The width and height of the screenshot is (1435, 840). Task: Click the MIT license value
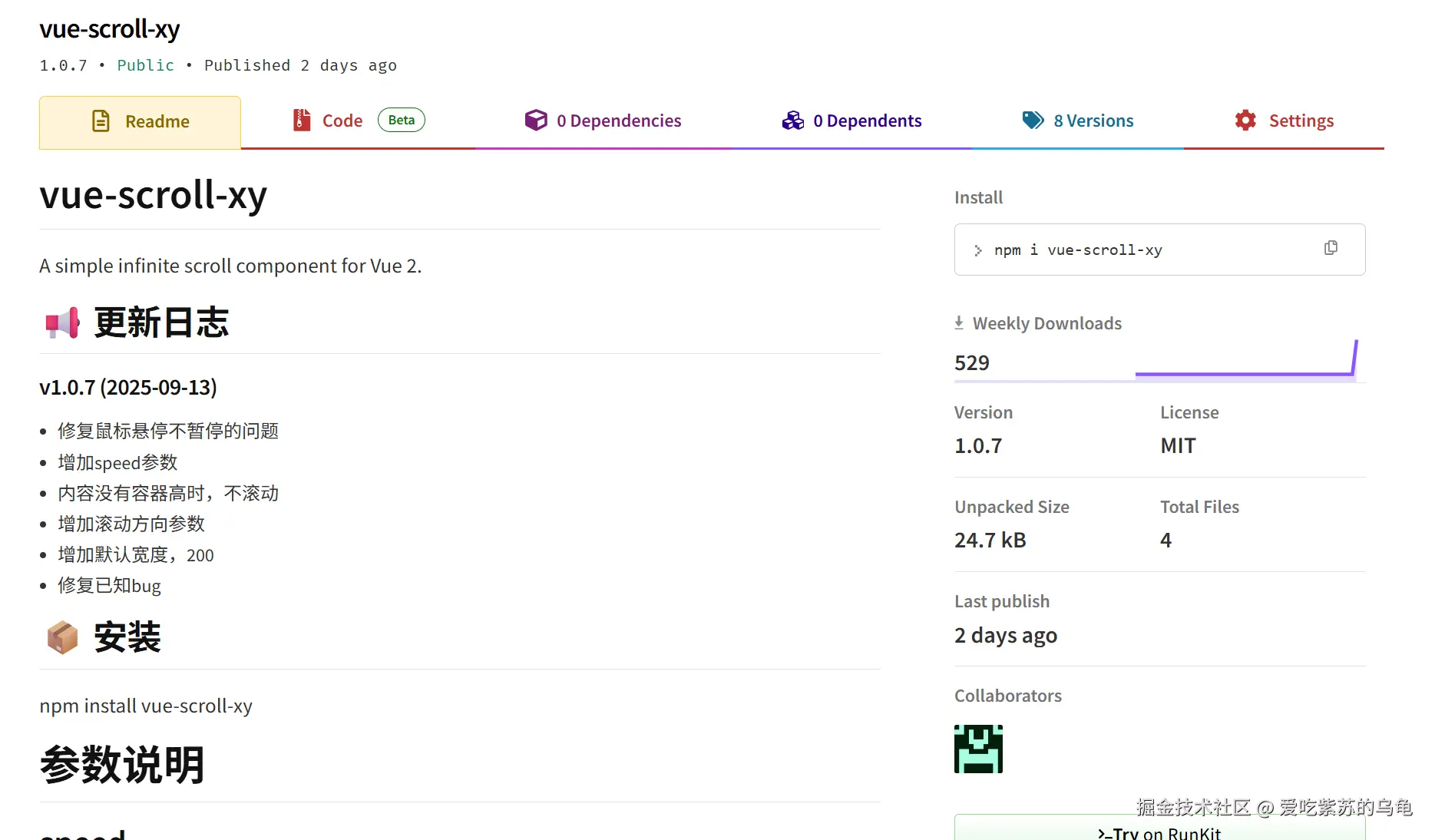pyautogui.click(x=1178, y=446)
